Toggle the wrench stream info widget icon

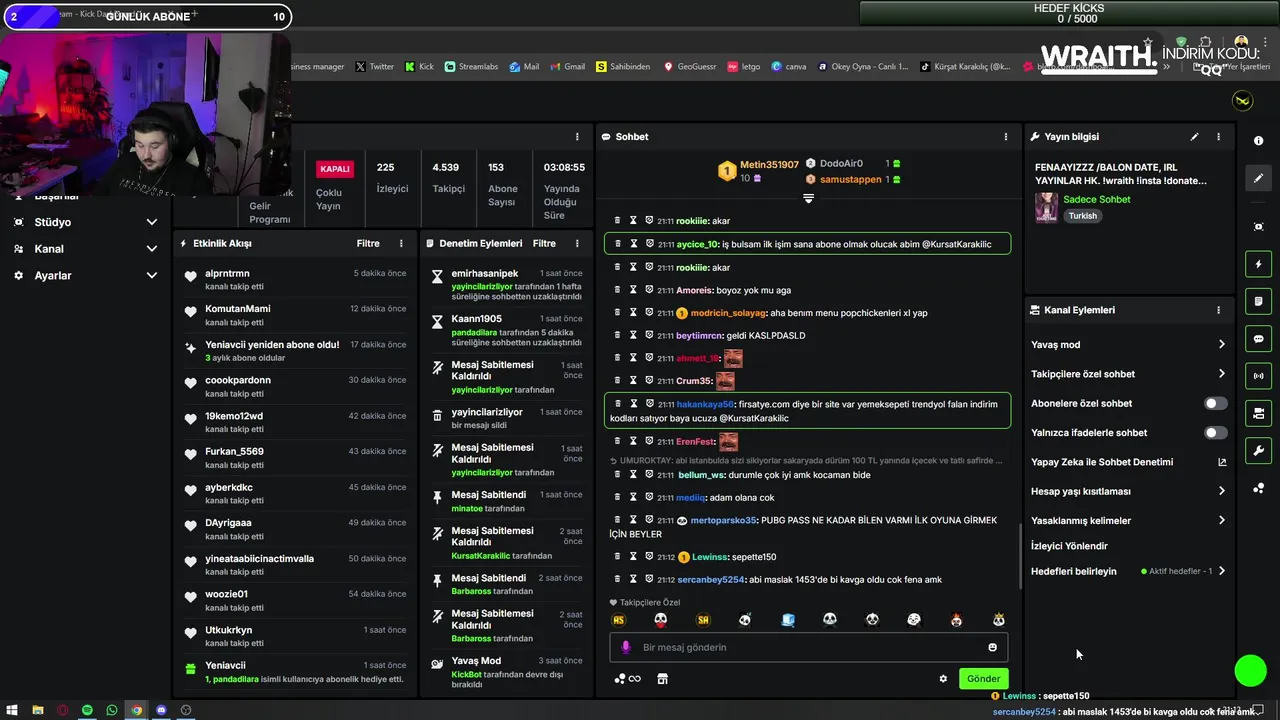coord(1258,451)
